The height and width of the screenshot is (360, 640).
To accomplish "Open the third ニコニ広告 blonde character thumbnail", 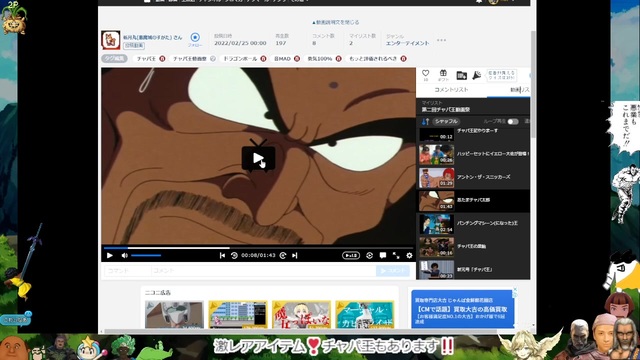I will [302, 315].
